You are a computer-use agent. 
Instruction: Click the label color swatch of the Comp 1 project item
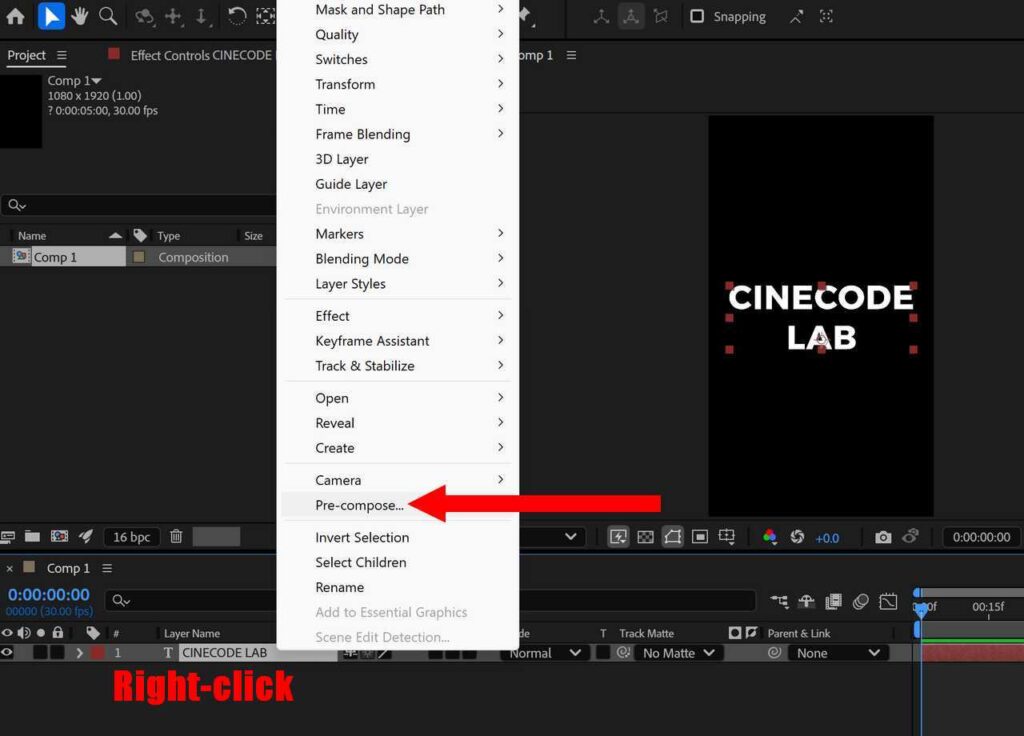tap(138, 257)
